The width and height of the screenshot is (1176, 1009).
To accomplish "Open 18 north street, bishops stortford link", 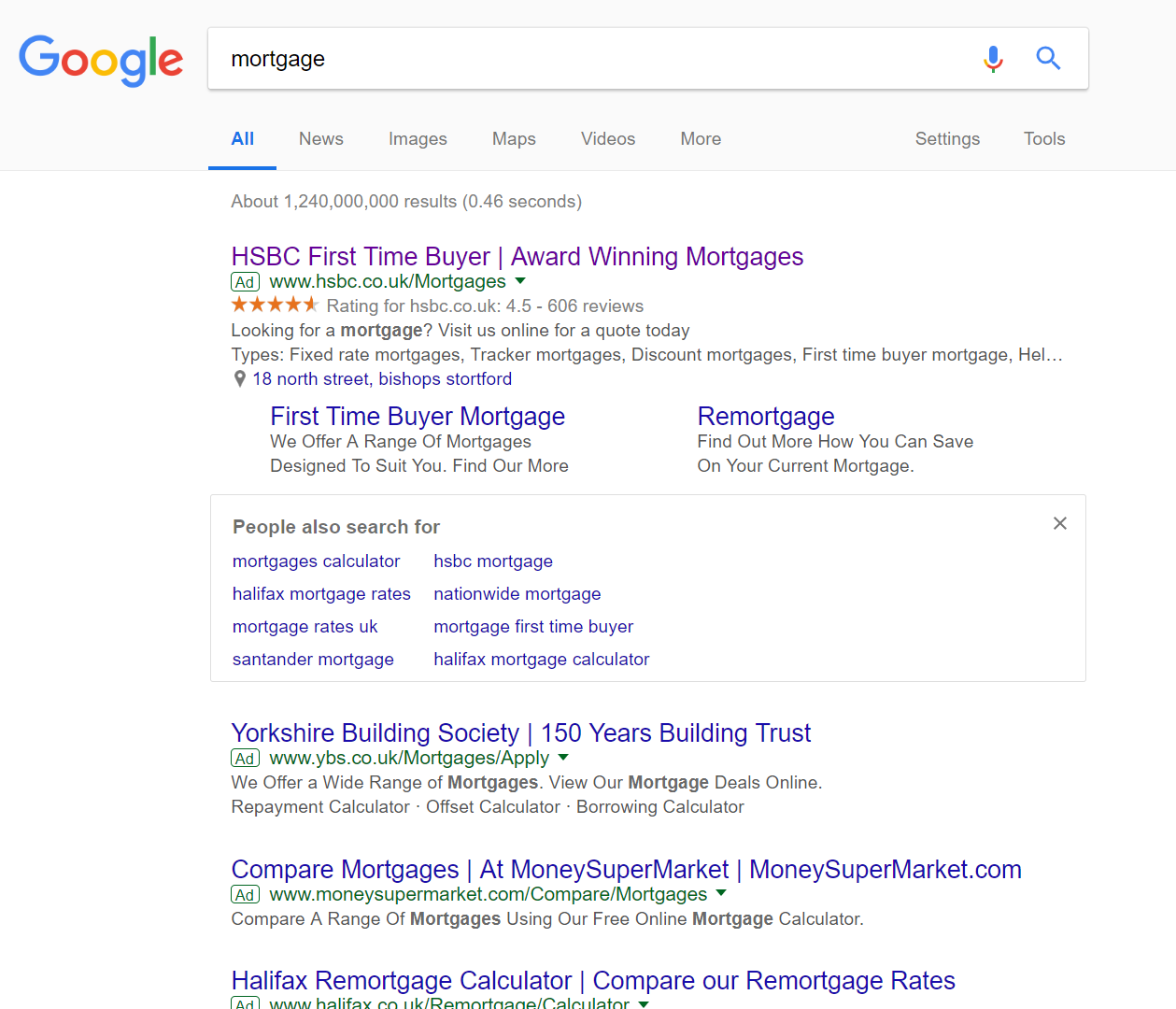I will pyautogui.click(x=382, y=379).
